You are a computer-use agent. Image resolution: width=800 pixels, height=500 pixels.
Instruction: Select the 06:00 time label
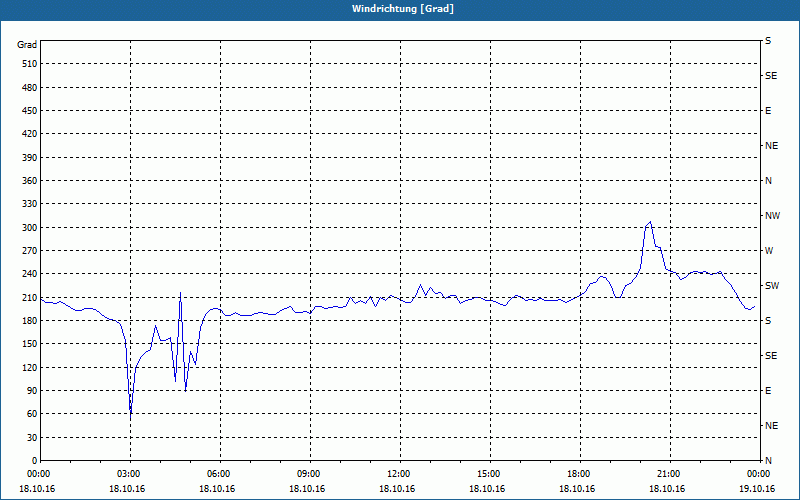pyautogui.click(x=220, y=474)
